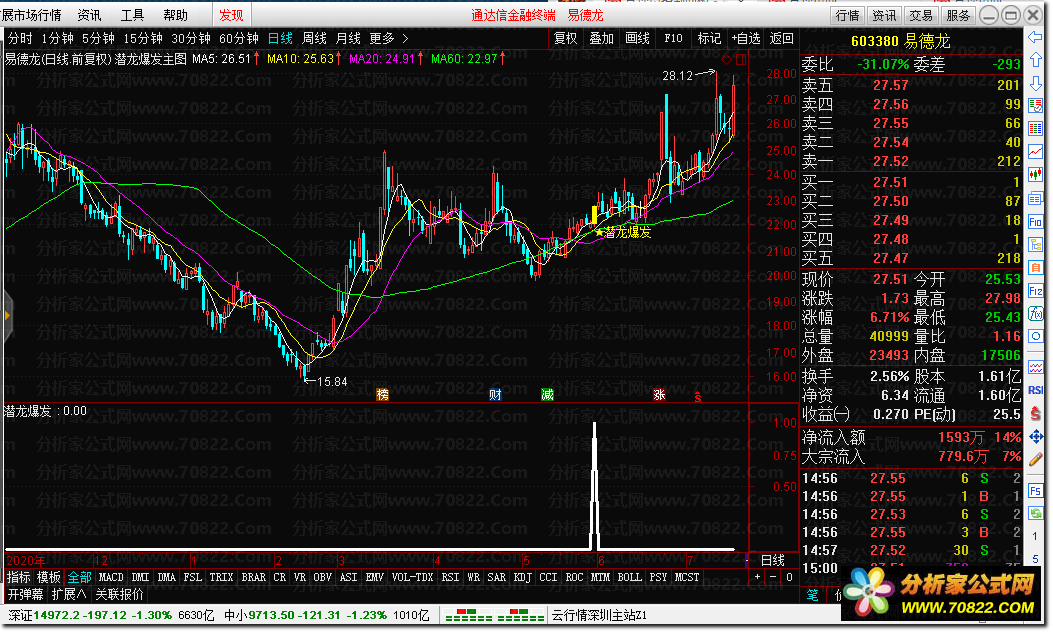1053x632 pixels.
Task: Click the blue four-way move arrows icon
Action: (x=1035, y=437)
